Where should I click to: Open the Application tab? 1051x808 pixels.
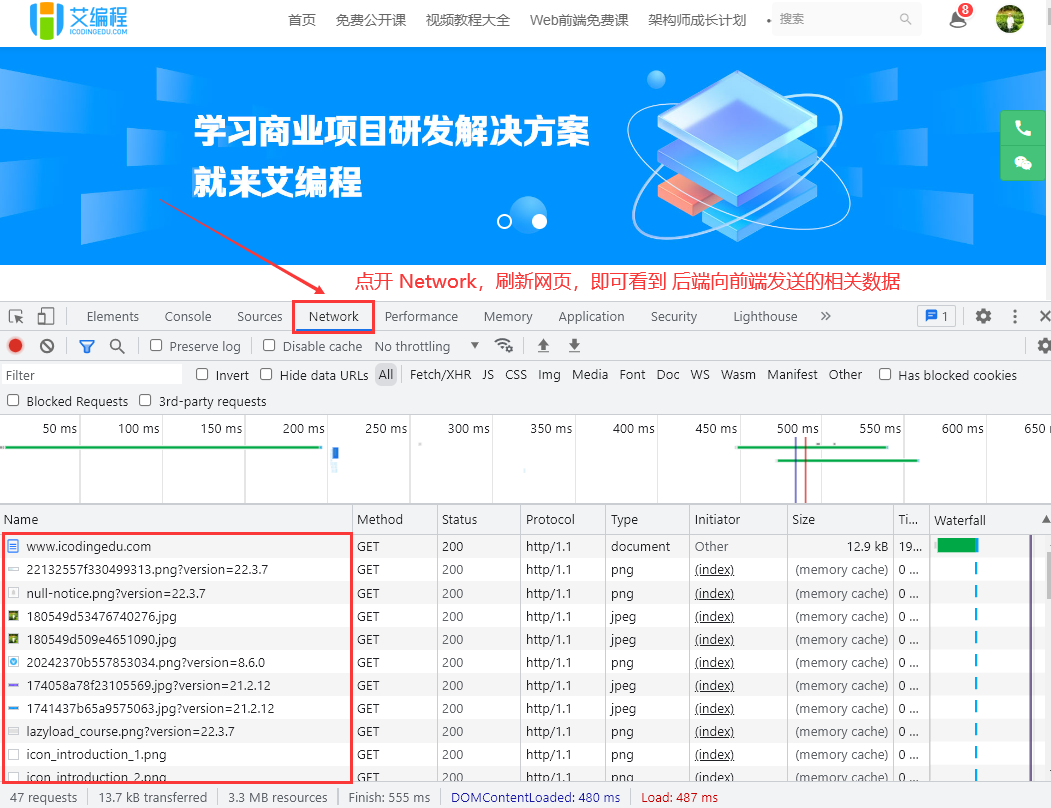click(x=591, y=316)
